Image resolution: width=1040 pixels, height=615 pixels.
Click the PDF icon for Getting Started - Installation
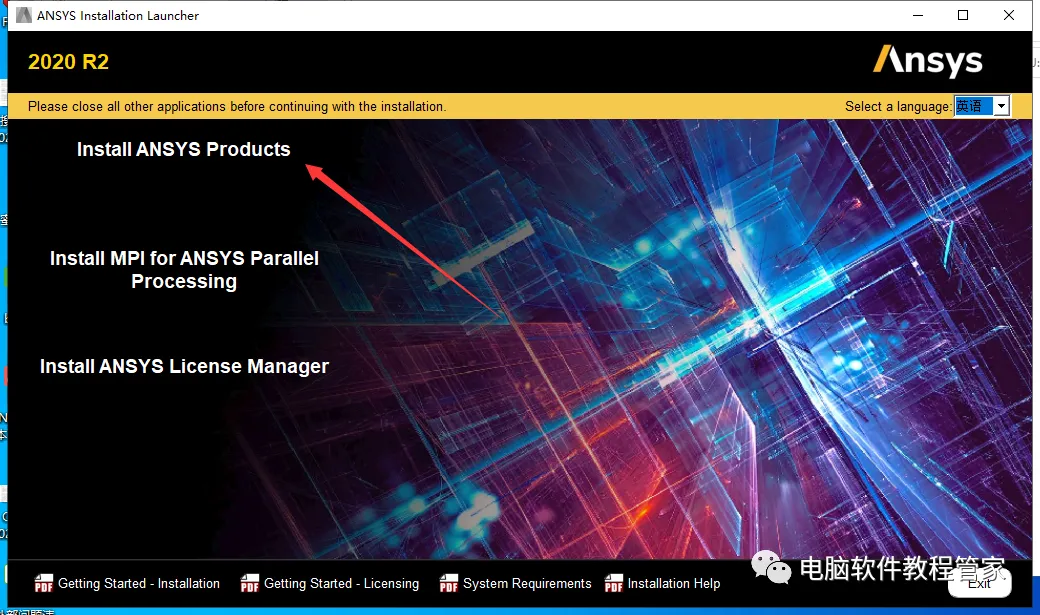[x=44, y=583]
